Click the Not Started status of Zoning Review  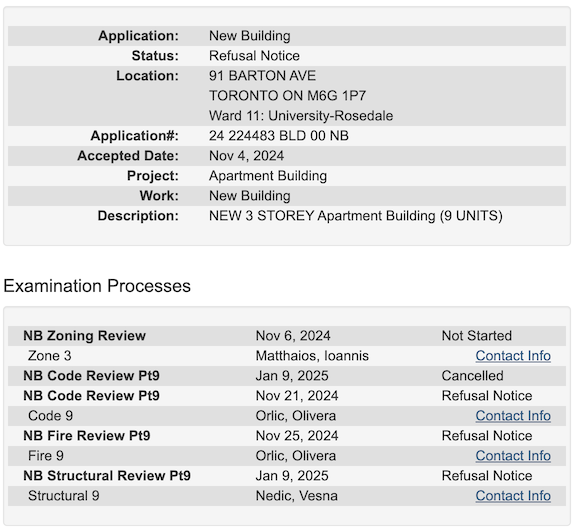(x=477, y=336)
